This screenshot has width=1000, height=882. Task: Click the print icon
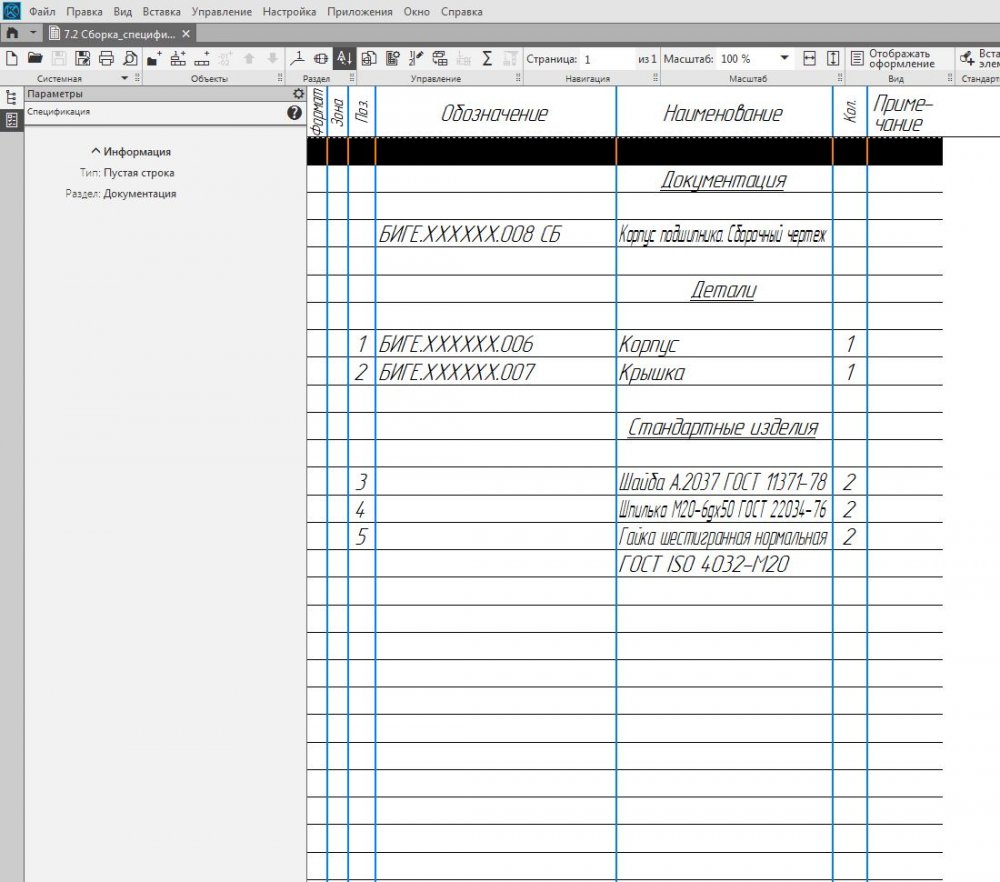point(106,59)
